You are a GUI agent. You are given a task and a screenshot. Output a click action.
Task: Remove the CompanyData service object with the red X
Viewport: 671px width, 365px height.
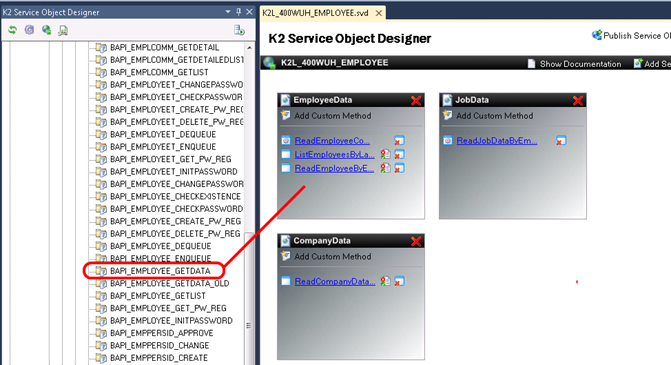coord(416,241)
